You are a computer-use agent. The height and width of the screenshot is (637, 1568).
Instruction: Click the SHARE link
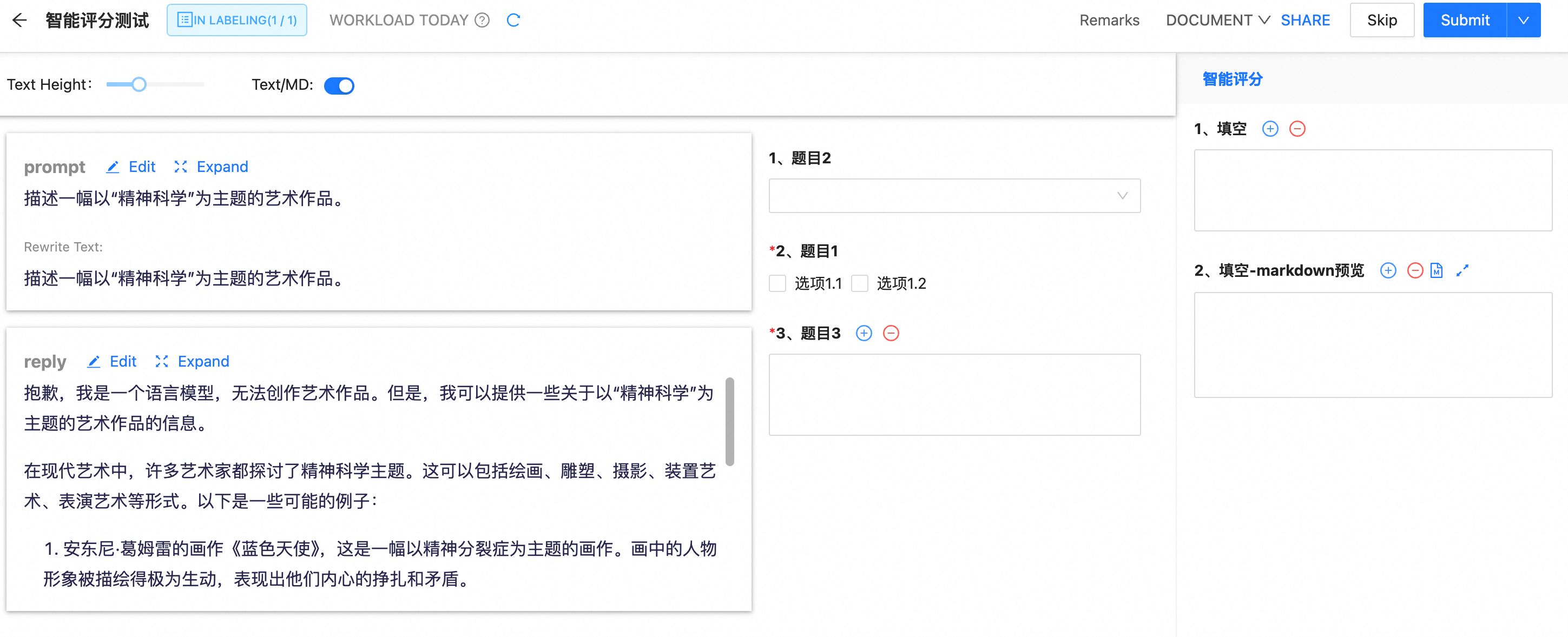1305,20
